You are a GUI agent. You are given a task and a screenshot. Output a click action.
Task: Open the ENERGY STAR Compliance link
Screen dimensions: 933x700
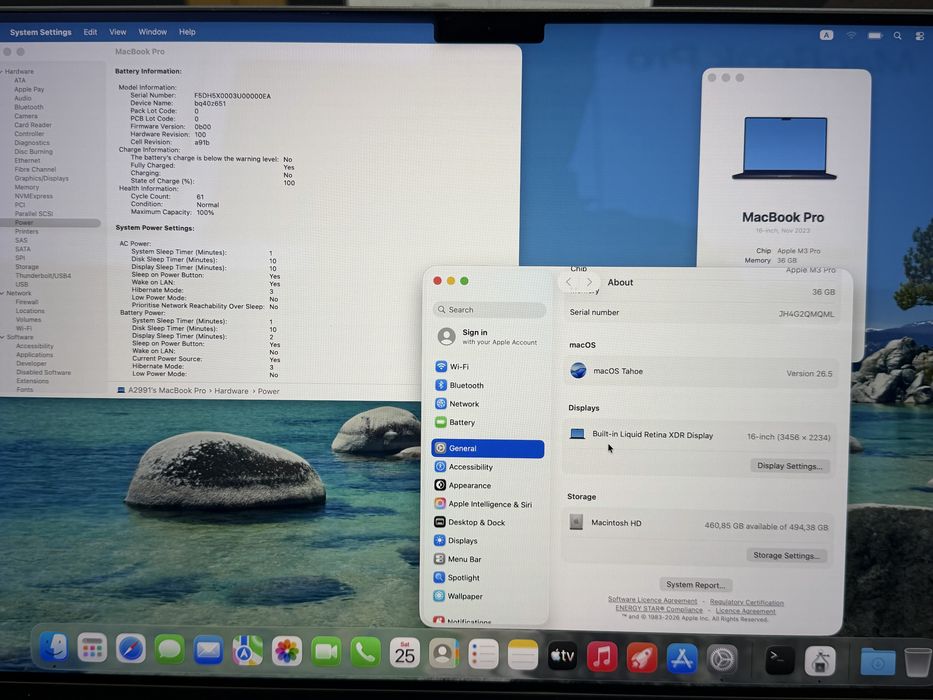pyautogui.click(x=659, y=608)
